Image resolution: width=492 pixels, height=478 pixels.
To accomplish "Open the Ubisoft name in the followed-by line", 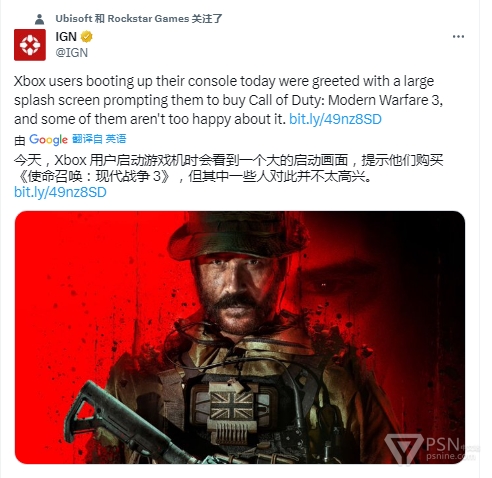I will coord(74,19).
